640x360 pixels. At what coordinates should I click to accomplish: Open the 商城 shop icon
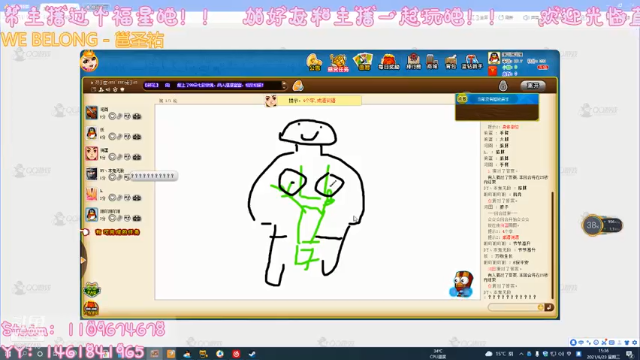[x=432, y=62]
